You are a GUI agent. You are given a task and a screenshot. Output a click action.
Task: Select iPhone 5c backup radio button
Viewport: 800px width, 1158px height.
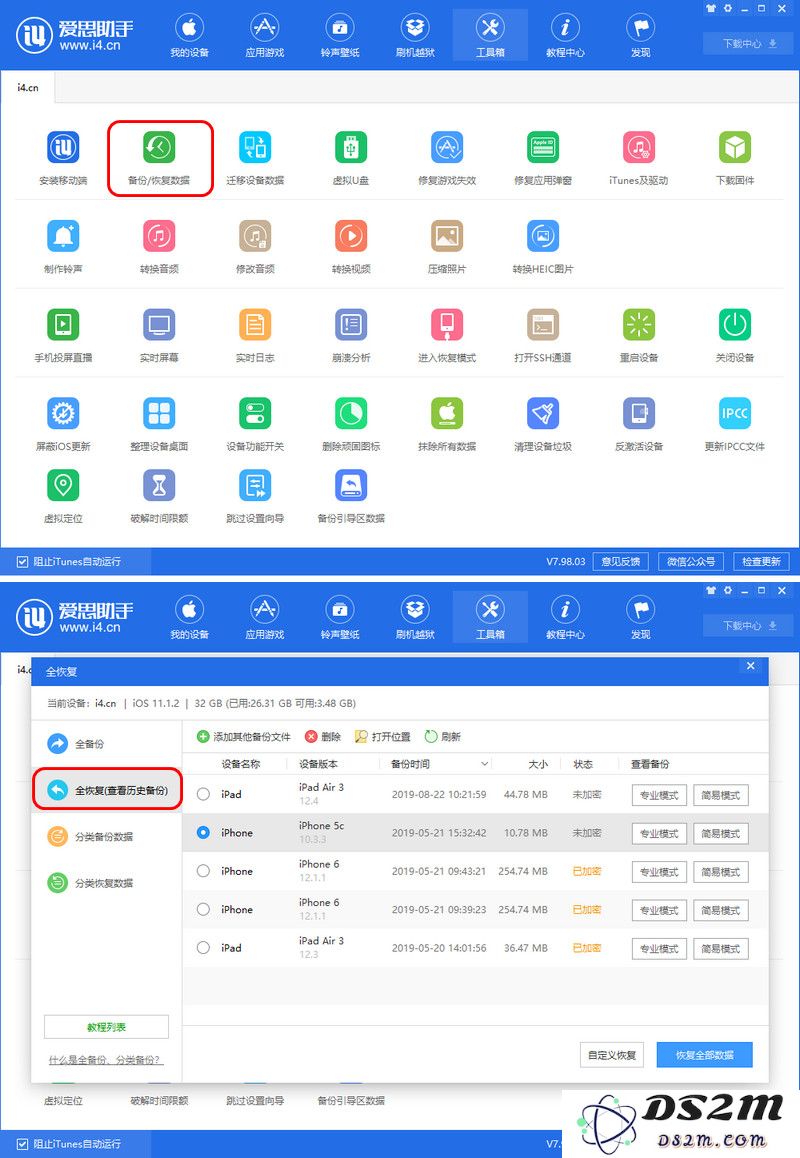point(203,833)
